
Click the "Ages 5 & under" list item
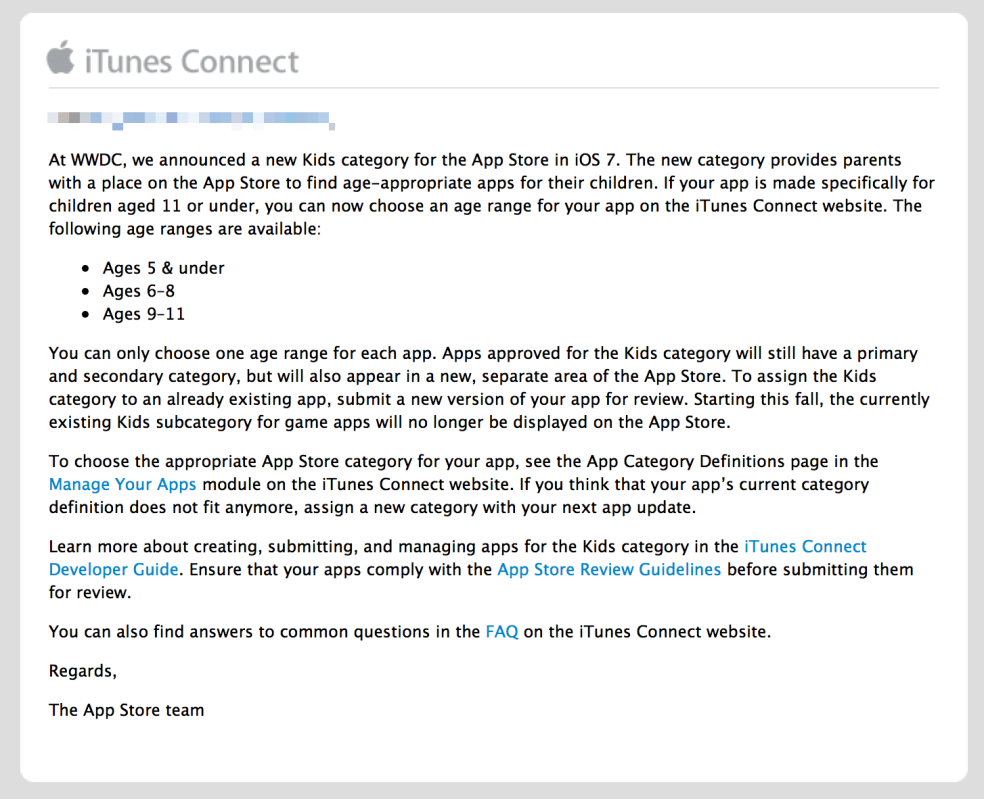pyautogui.click(x=163, y=268)
